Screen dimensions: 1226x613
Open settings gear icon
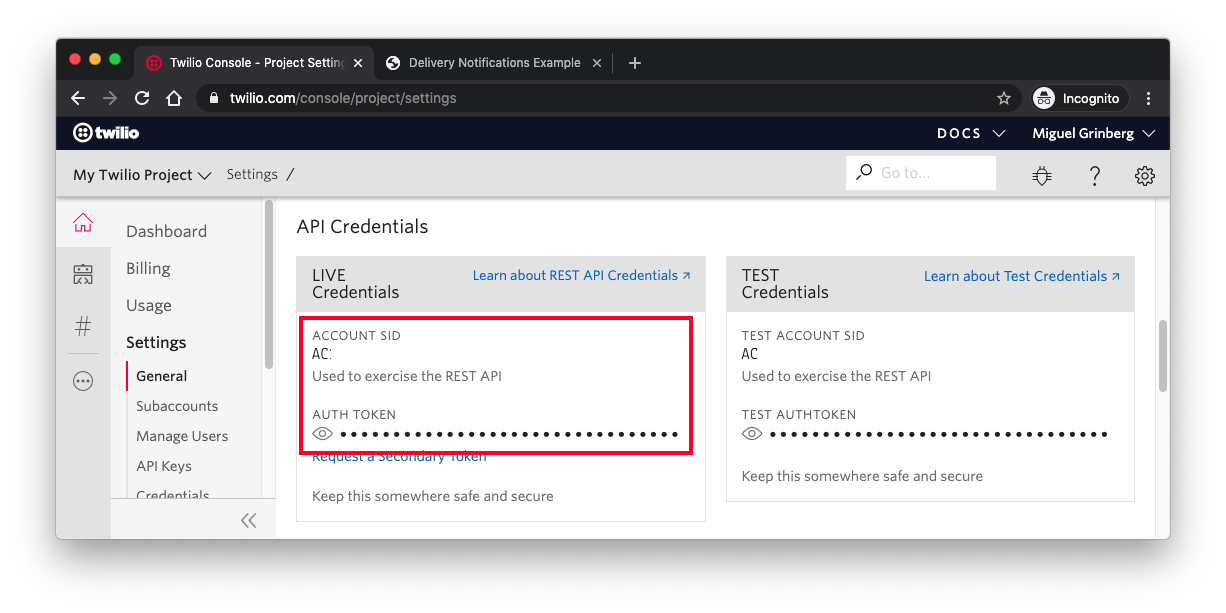click(1145, 176)
